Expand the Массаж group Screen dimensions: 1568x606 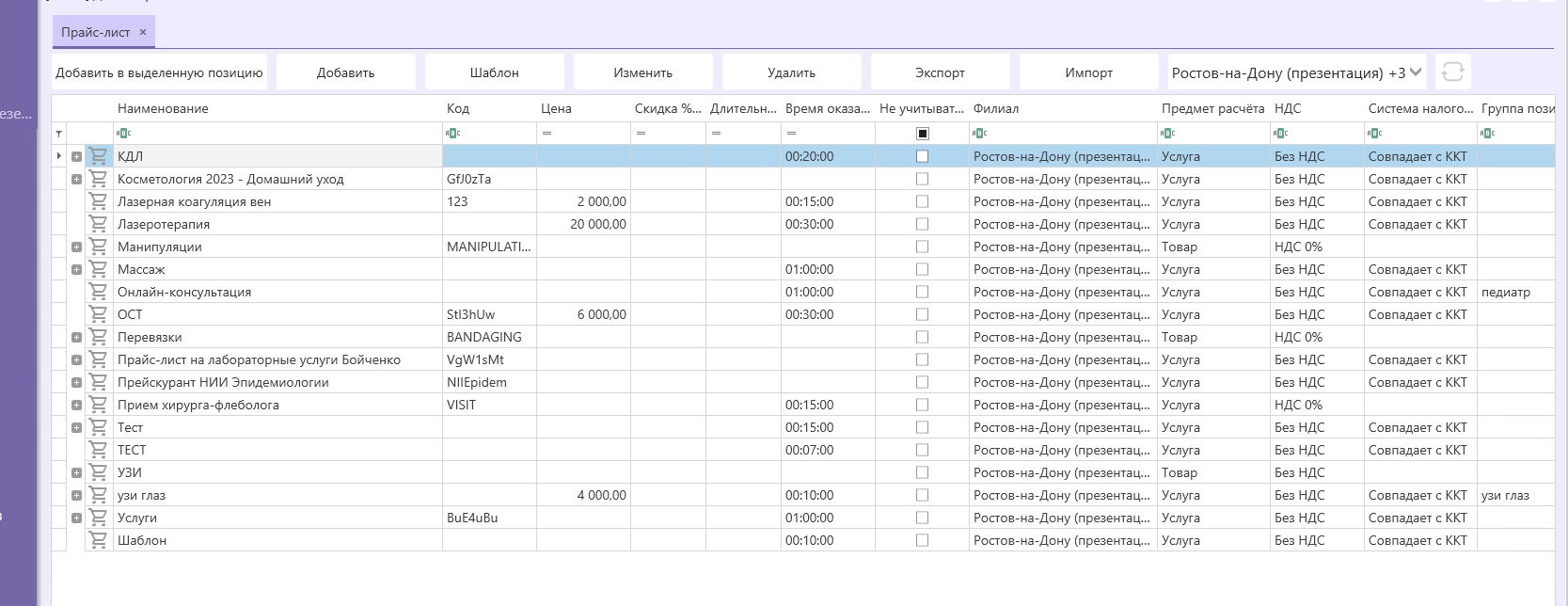pyautogui.click(x=76, y=269)
